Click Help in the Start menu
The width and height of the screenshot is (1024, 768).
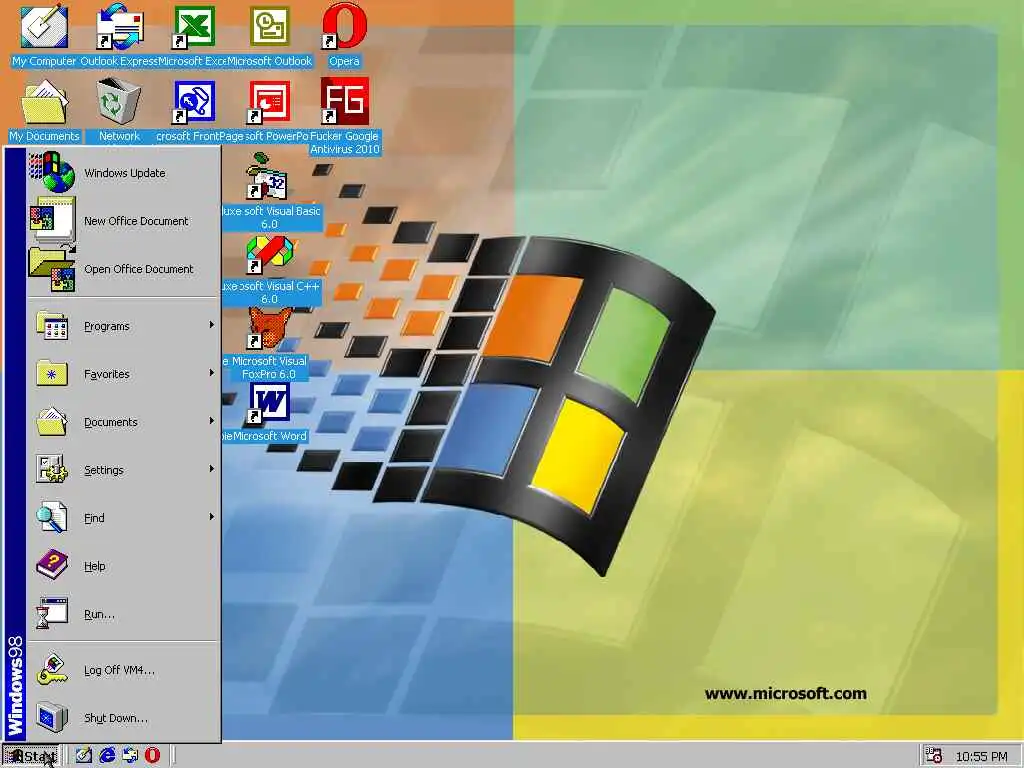[123, 566]
